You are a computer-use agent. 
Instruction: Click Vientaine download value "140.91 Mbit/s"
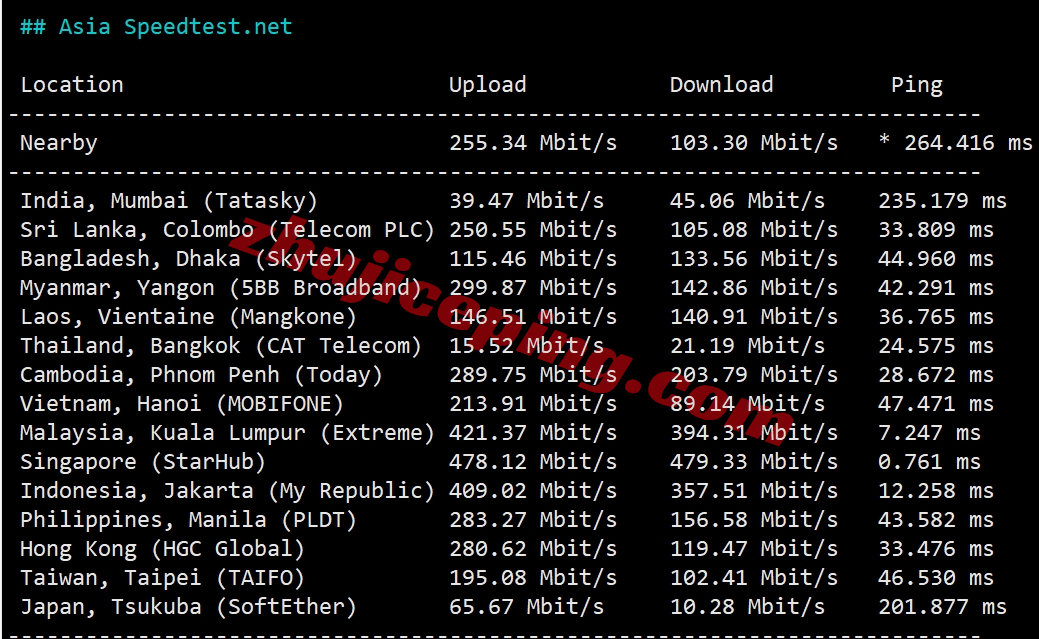(754, 317)
